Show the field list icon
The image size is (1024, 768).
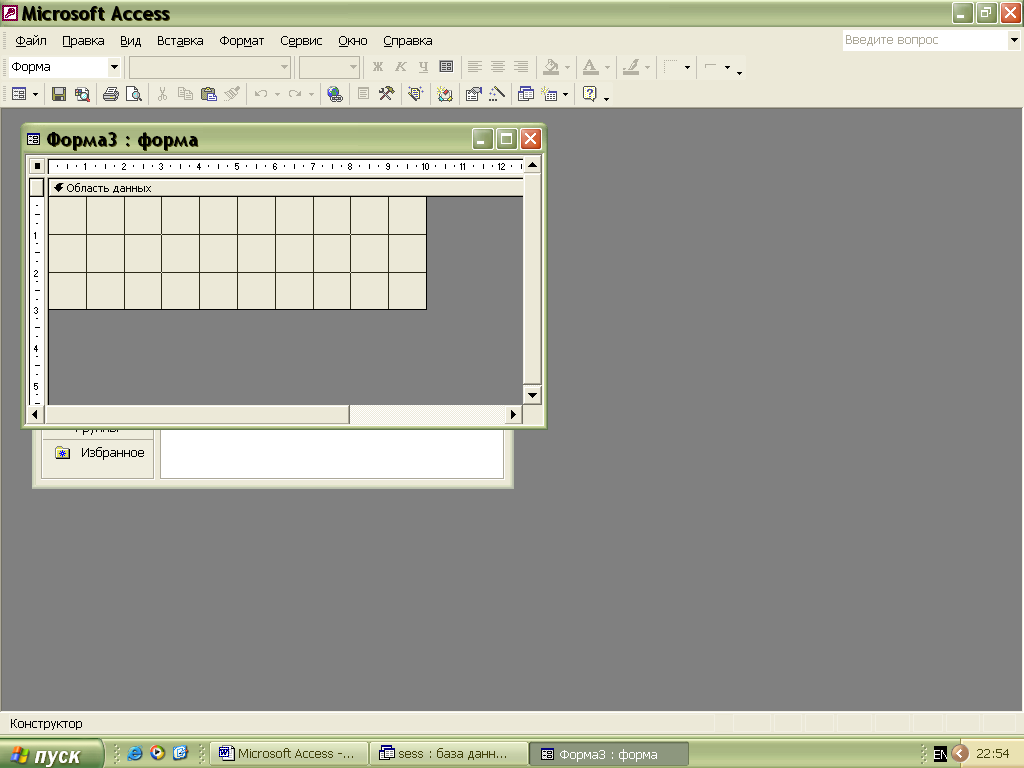(364, 94)
